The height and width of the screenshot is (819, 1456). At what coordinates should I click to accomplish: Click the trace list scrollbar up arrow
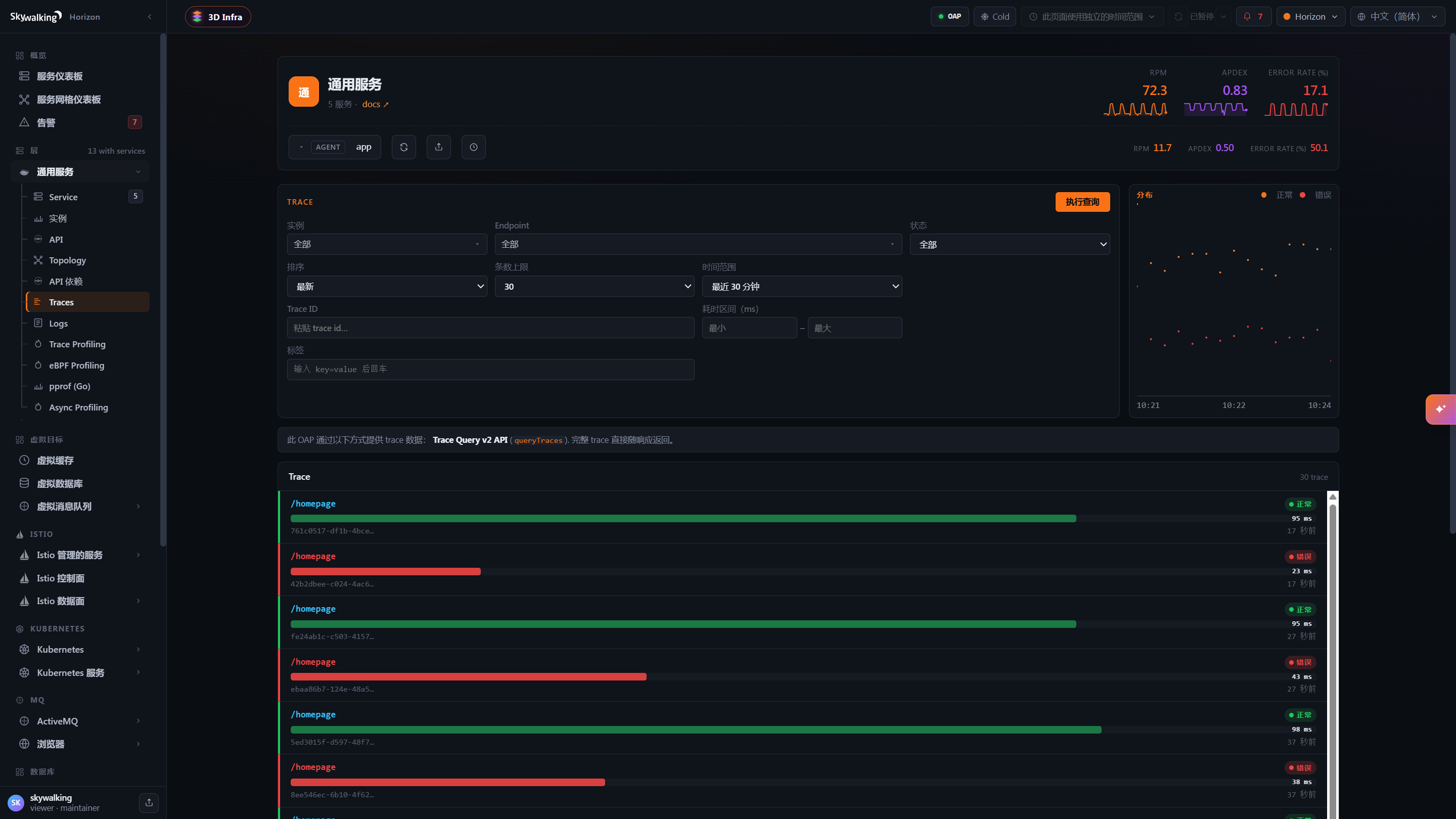pos(1333,497)
